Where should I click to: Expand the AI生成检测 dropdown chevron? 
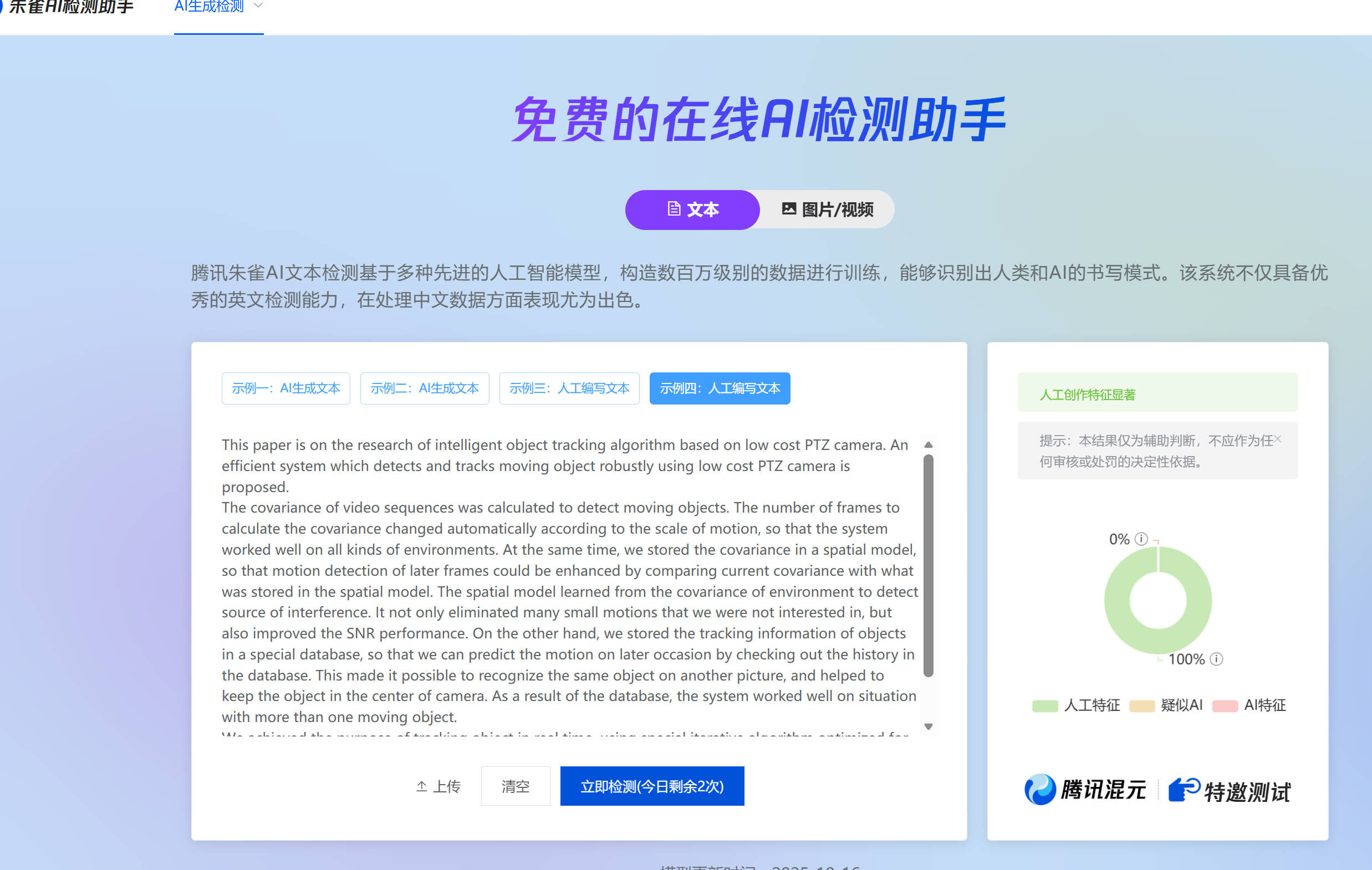(258, 6)
